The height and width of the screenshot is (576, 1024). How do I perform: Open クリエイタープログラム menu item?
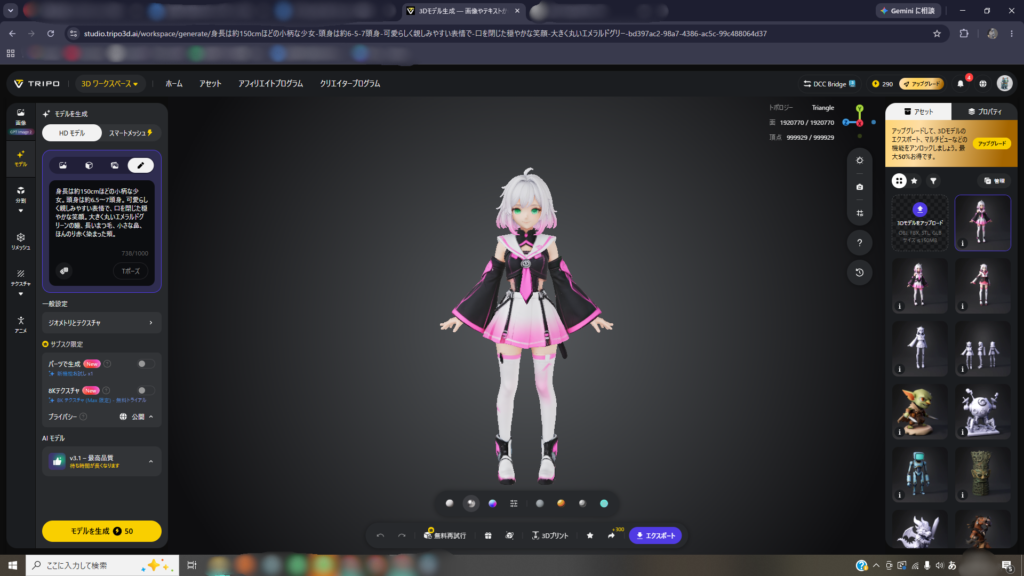349,84
